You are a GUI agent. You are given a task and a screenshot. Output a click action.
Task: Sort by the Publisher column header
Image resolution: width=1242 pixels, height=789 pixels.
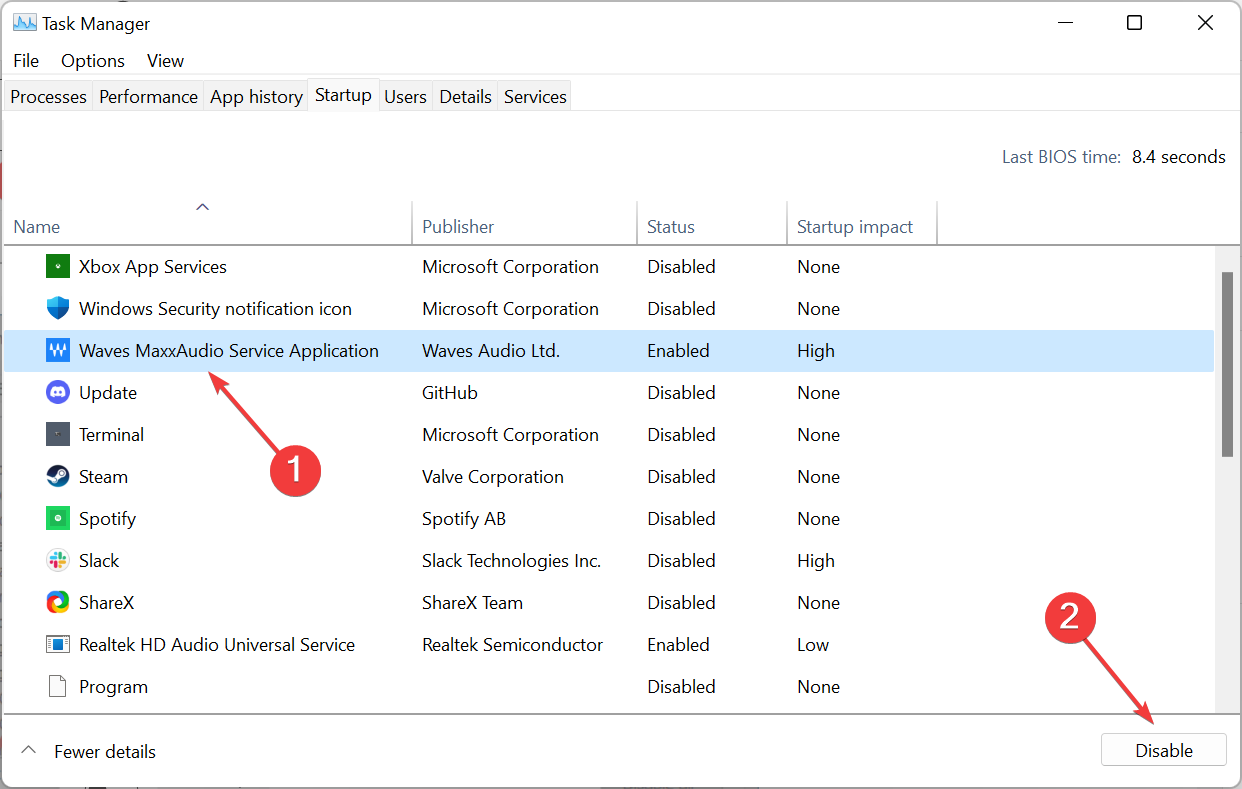tap(524, 222)
